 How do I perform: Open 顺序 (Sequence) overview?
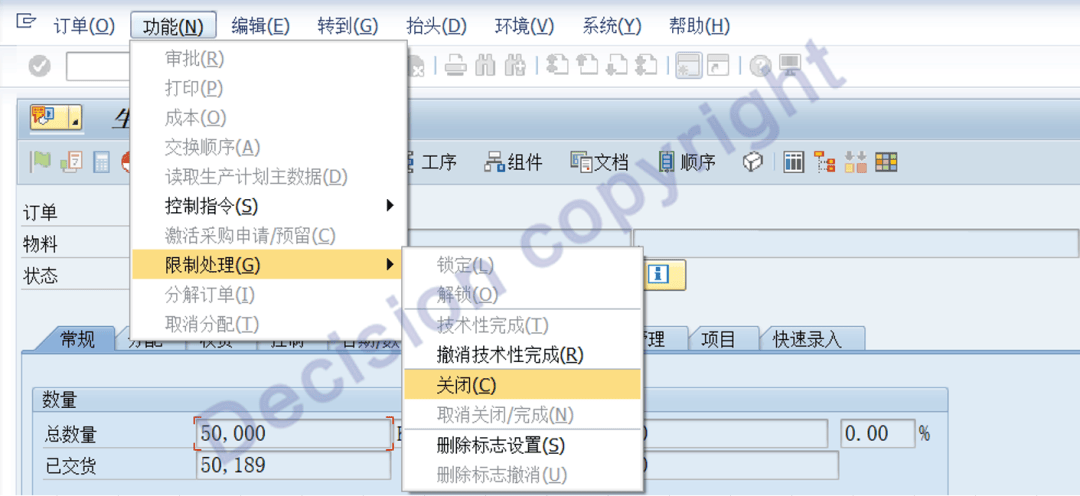click(687, 162)
